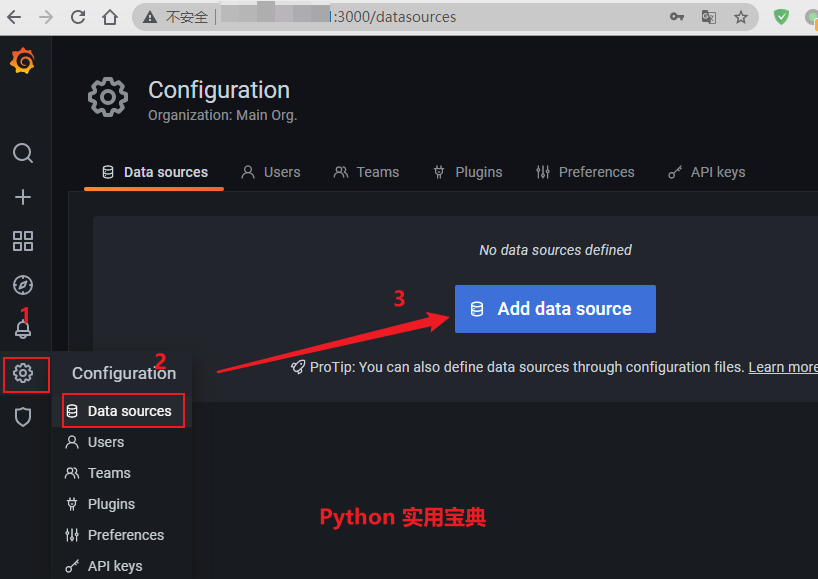
Task: Open the API keys tab
Action: coord(707,172)
